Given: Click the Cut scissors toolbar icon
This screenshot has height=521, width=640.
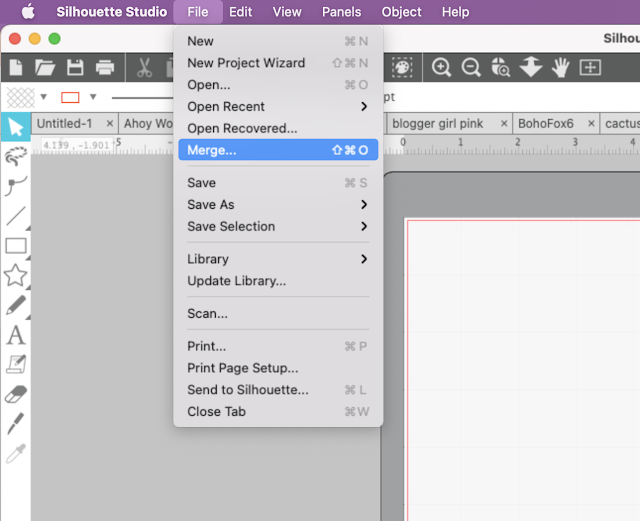Looking at the screenshot, I should click(144, 67).
